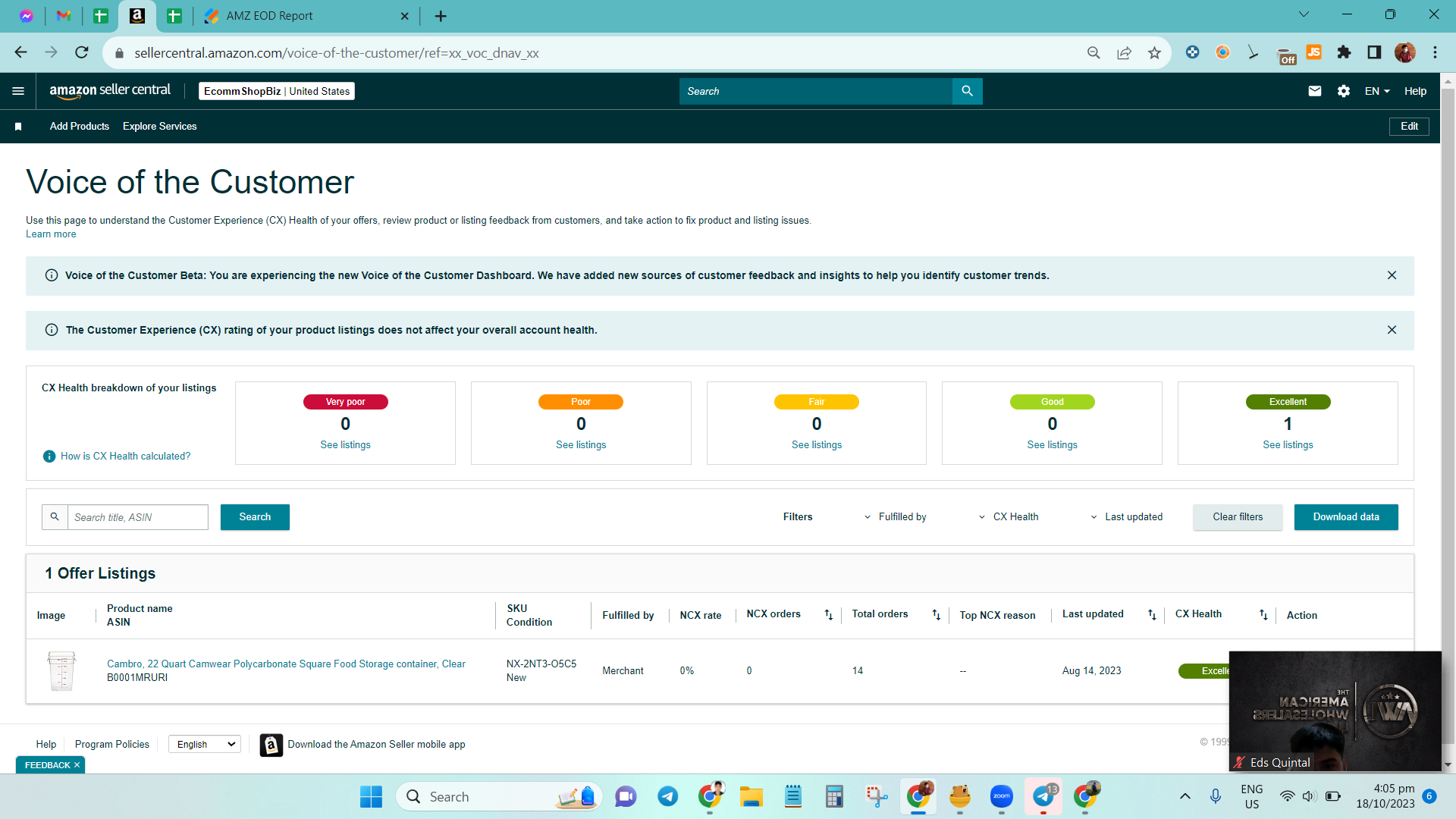Click the Help link in the footer

pos(46,745)
